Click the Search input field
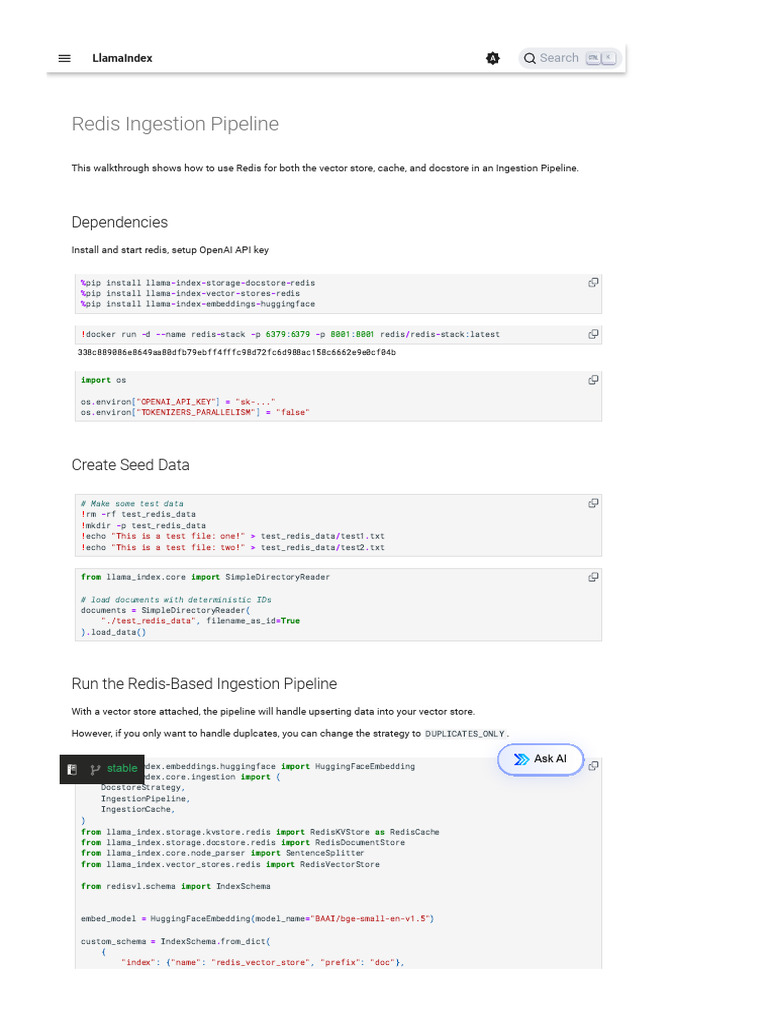Image resolution: width=768 pixels, height=1024 pixels. [x=570, y=58]
